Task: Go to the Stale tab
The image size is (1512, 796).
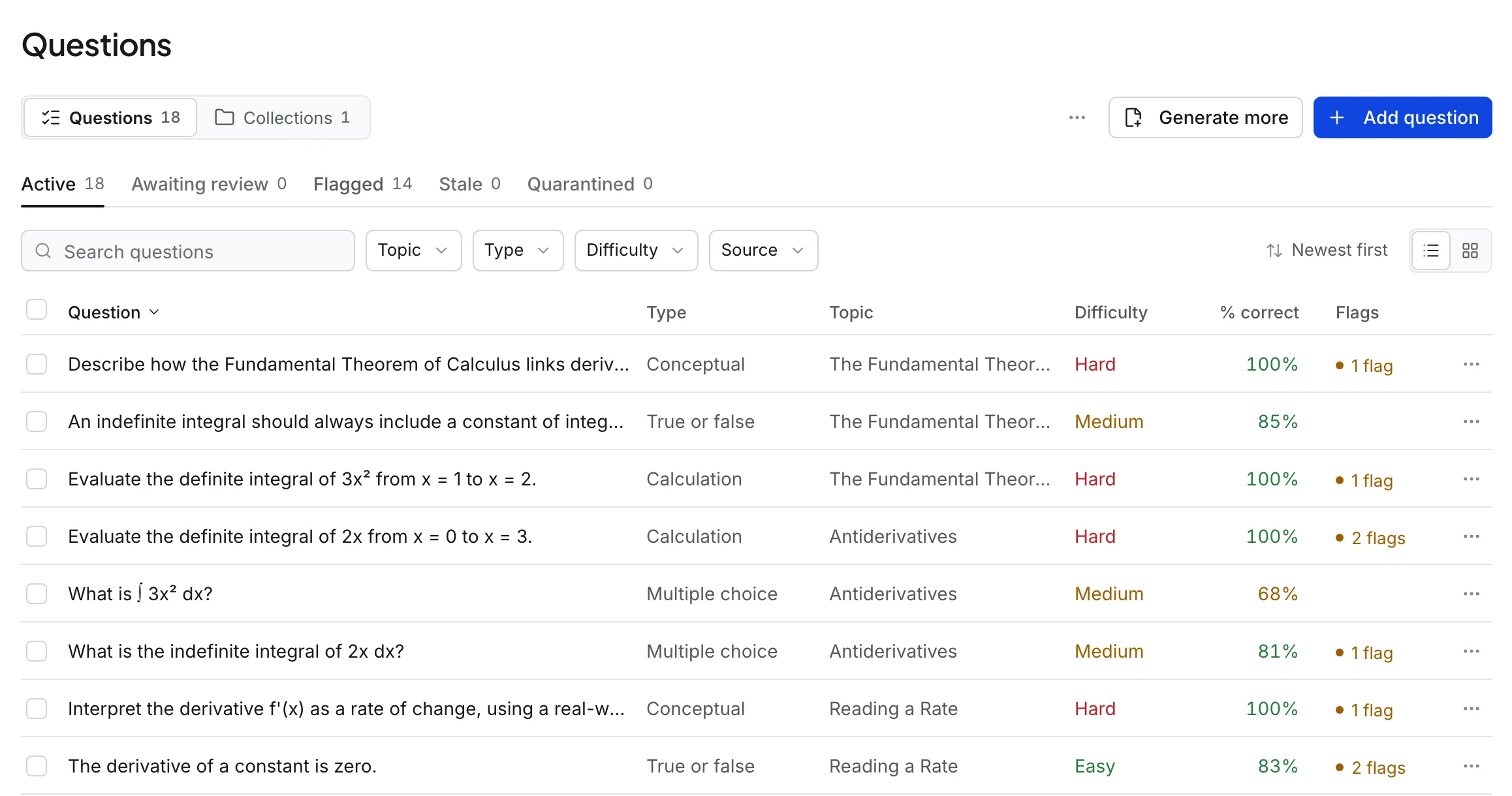Action: point(469,184)
